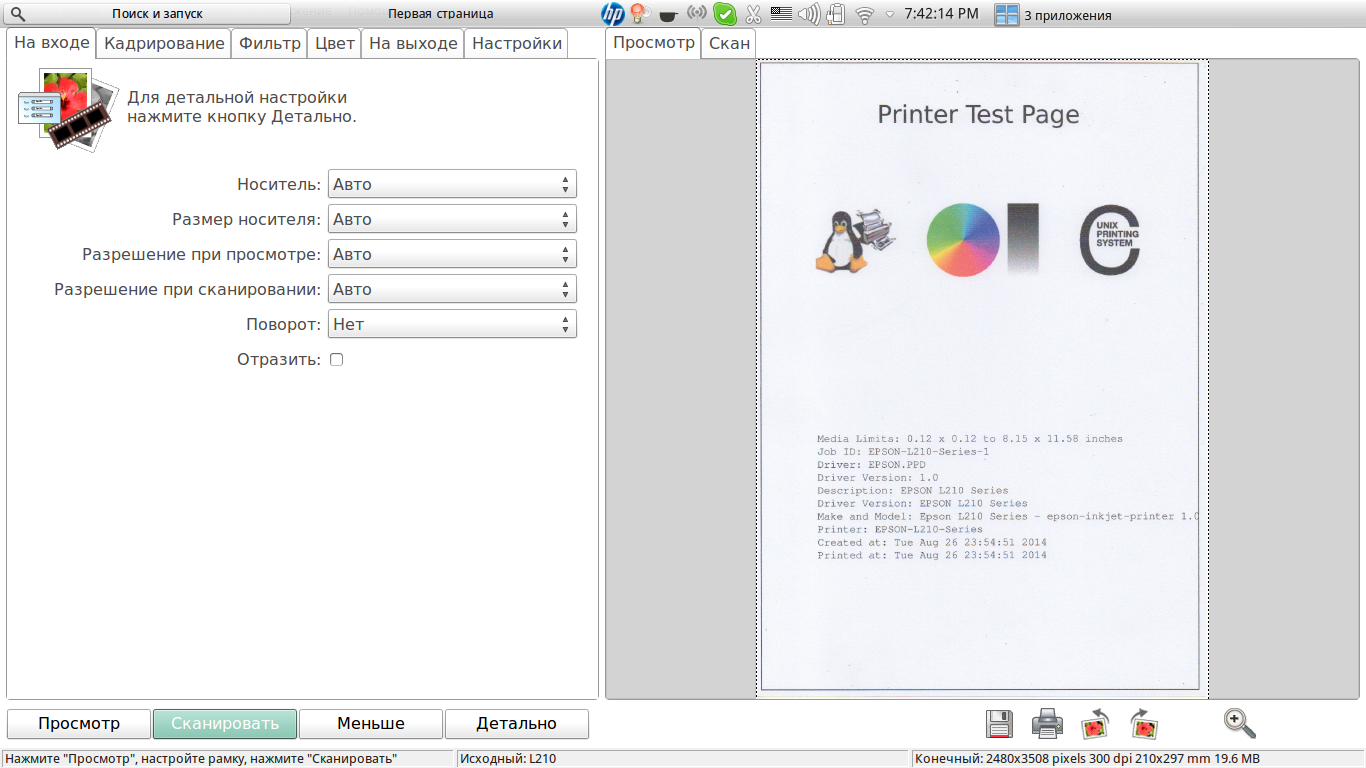Click the printer icon below the preview

pos(1047,723)
